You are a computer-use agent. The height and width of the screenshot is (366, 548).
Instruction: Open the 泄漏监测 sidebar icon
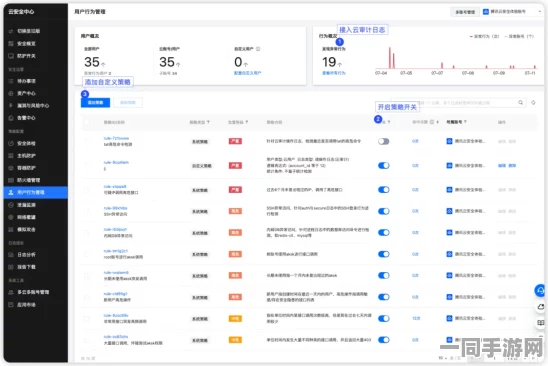11,205
